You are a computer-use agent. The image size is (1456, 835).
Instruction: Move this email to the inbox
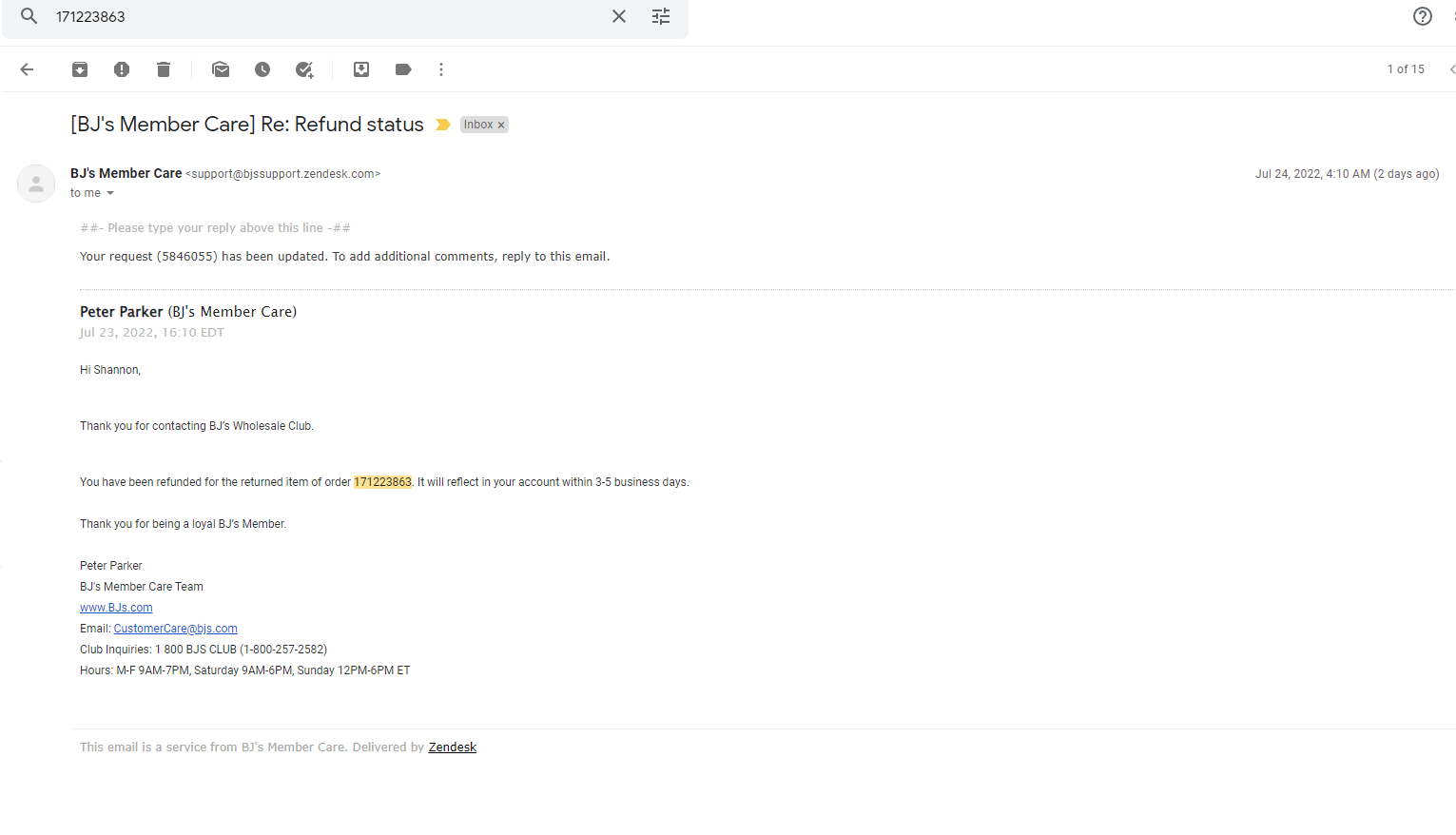click(x=361, y=69)
